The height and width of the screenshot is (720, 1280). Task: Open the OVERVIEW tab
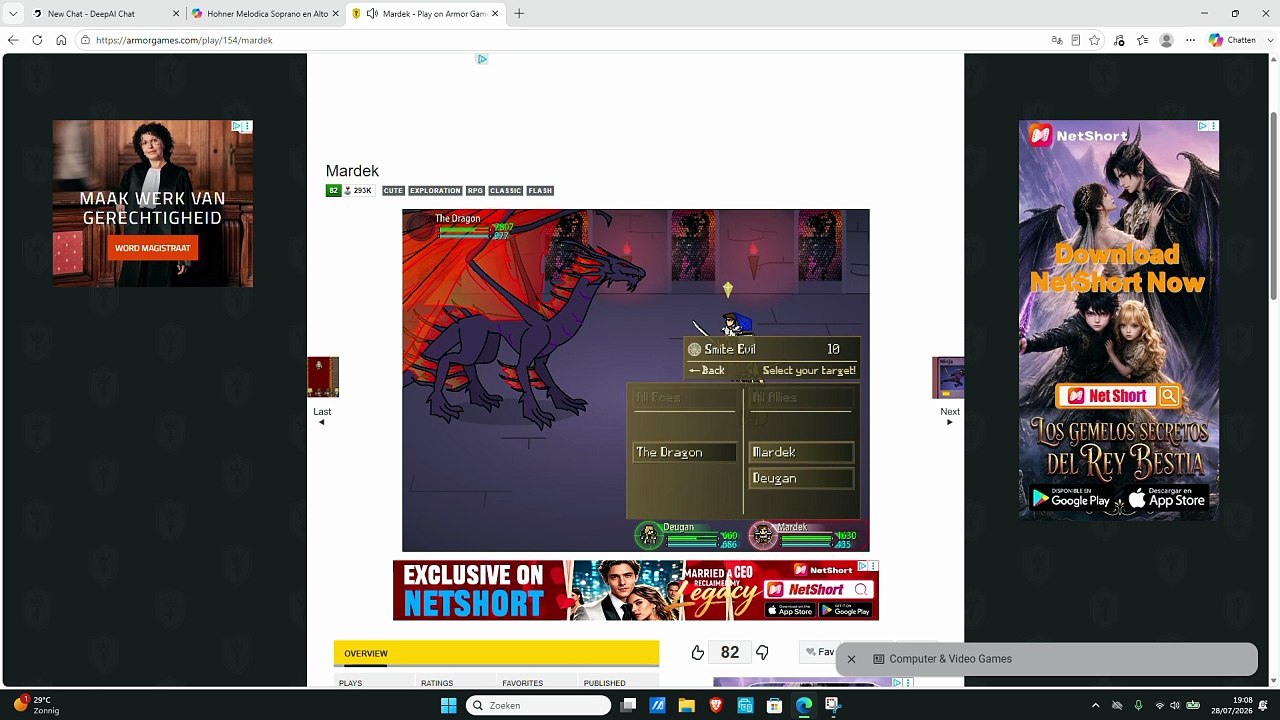366,654
